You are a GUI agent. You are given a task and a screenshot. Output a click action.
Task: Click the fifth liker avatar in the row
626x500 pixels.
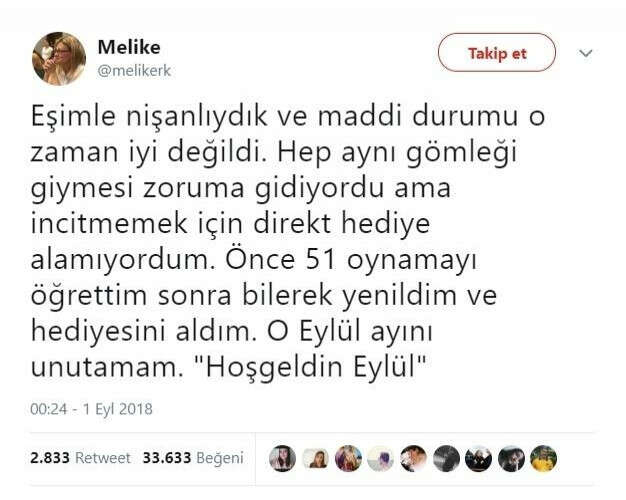(x=413, y=458)
